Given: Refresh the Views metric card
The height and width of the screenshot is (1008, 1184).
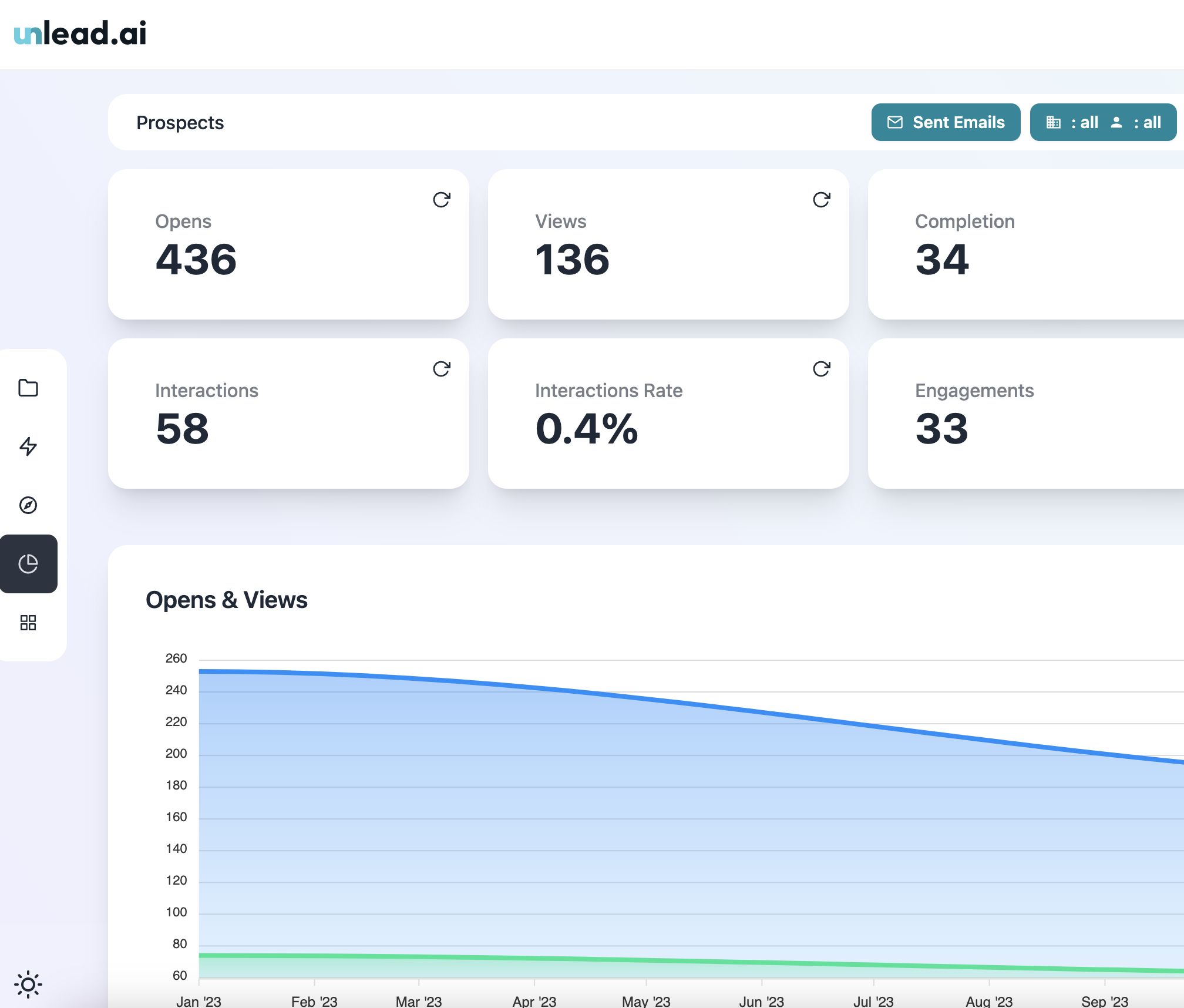Looking at the screenshot, I should pos(821,200).
